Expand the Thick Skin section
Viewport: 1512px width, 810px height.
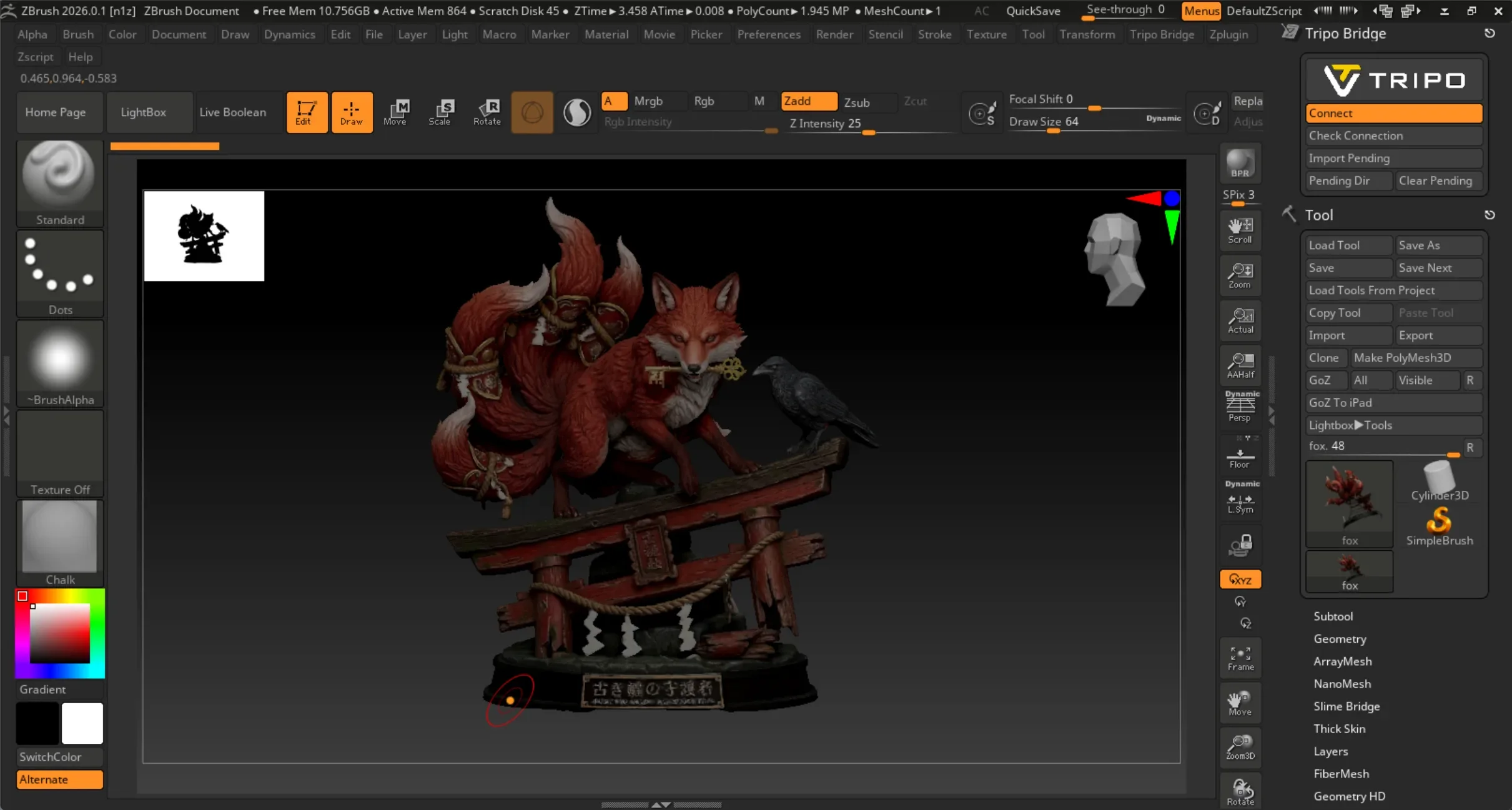coord(1339,729)
